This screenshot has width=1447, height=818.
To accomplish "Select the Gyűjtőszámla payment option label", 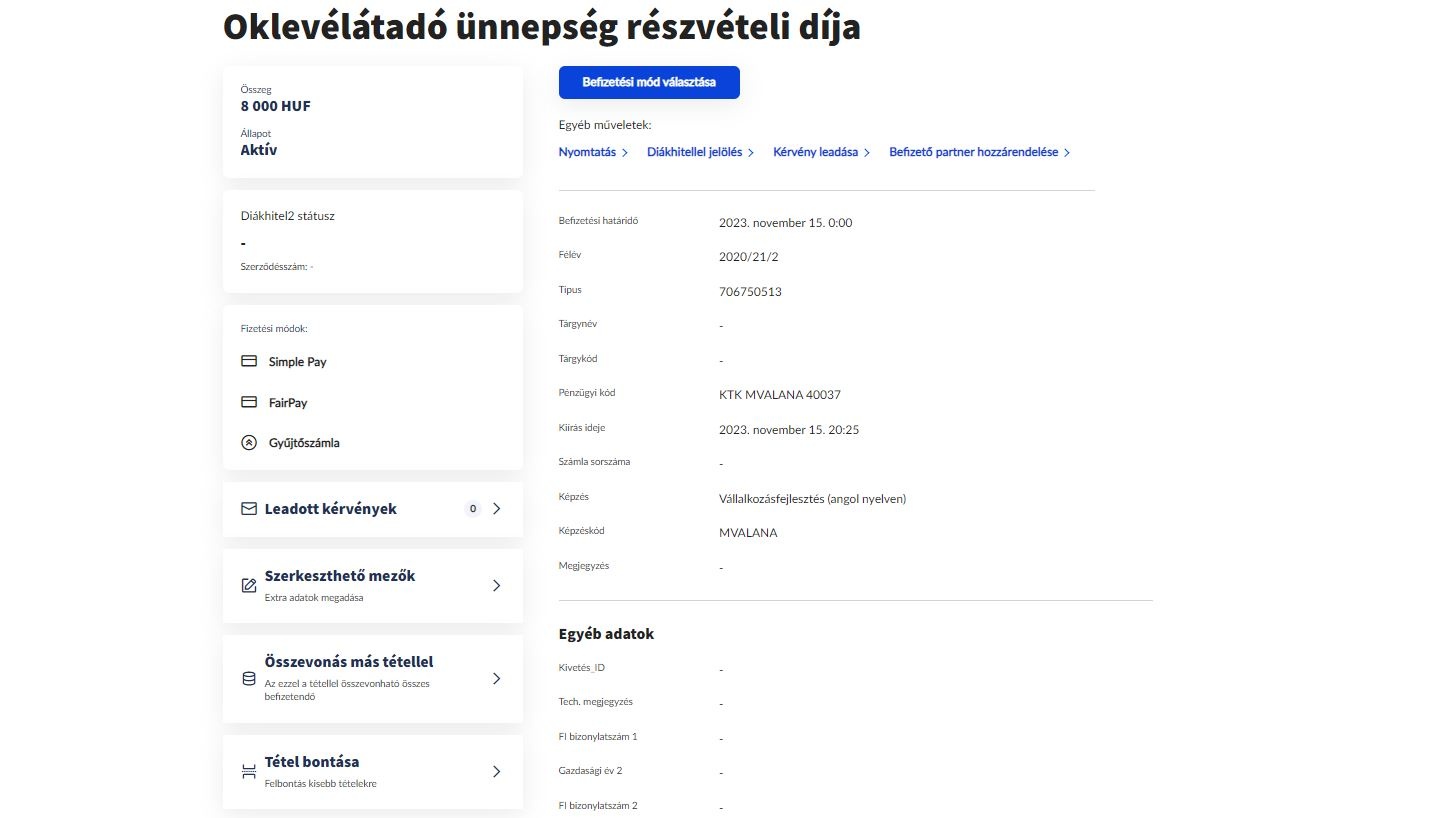I will coord(304,443).
